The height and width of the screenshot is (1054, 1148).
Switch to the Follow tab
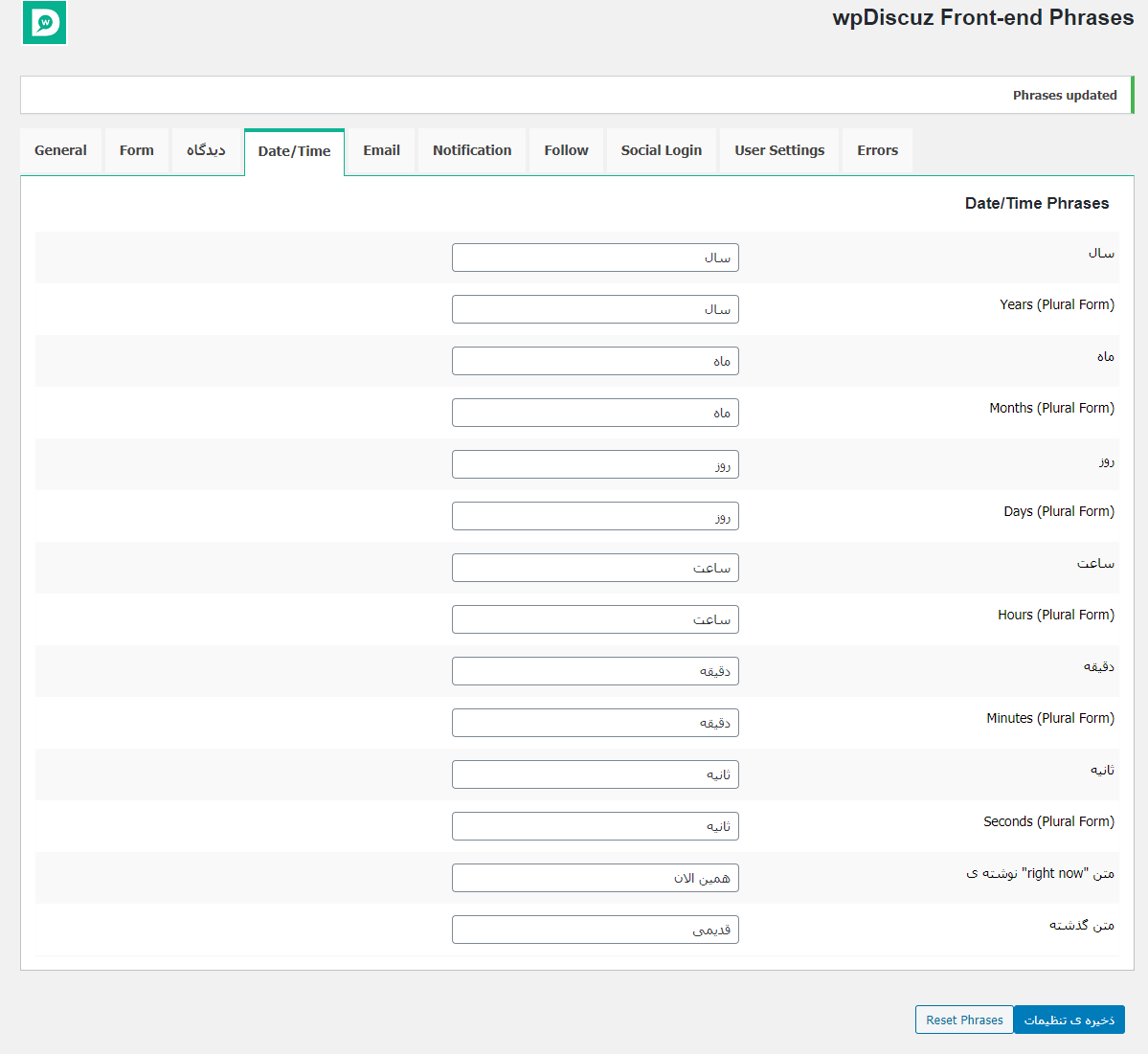[566, 151]
